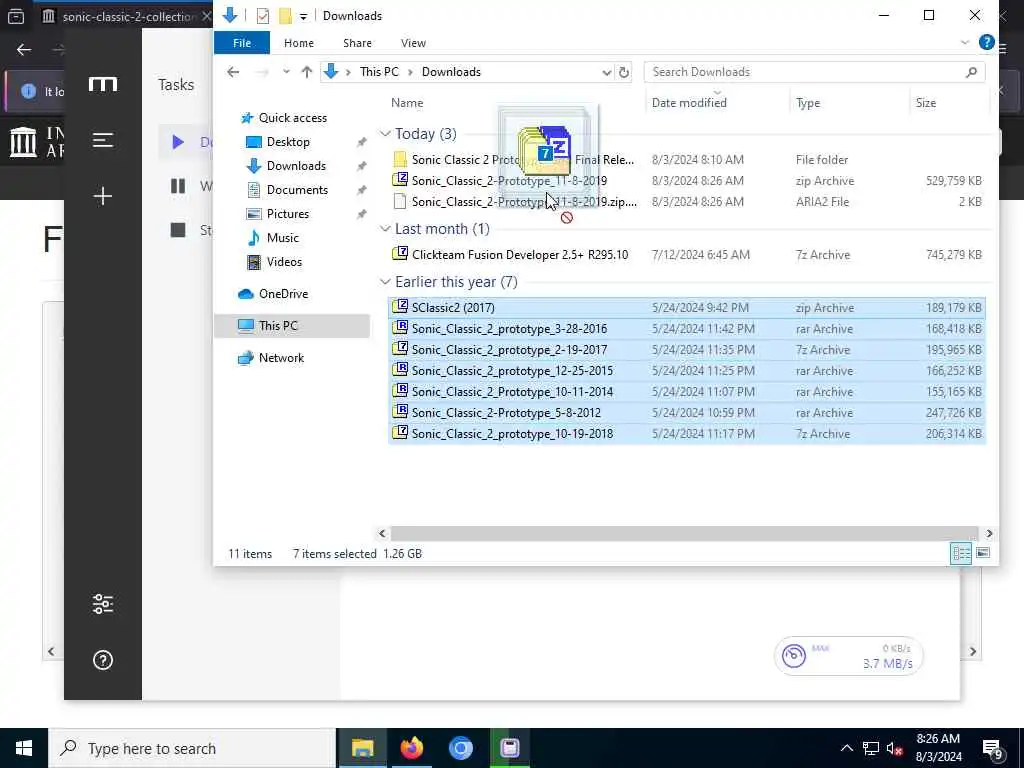Viewport: 1024px width, 768px height.
Task: Refresh the Downloads folder
Action: 624,72
